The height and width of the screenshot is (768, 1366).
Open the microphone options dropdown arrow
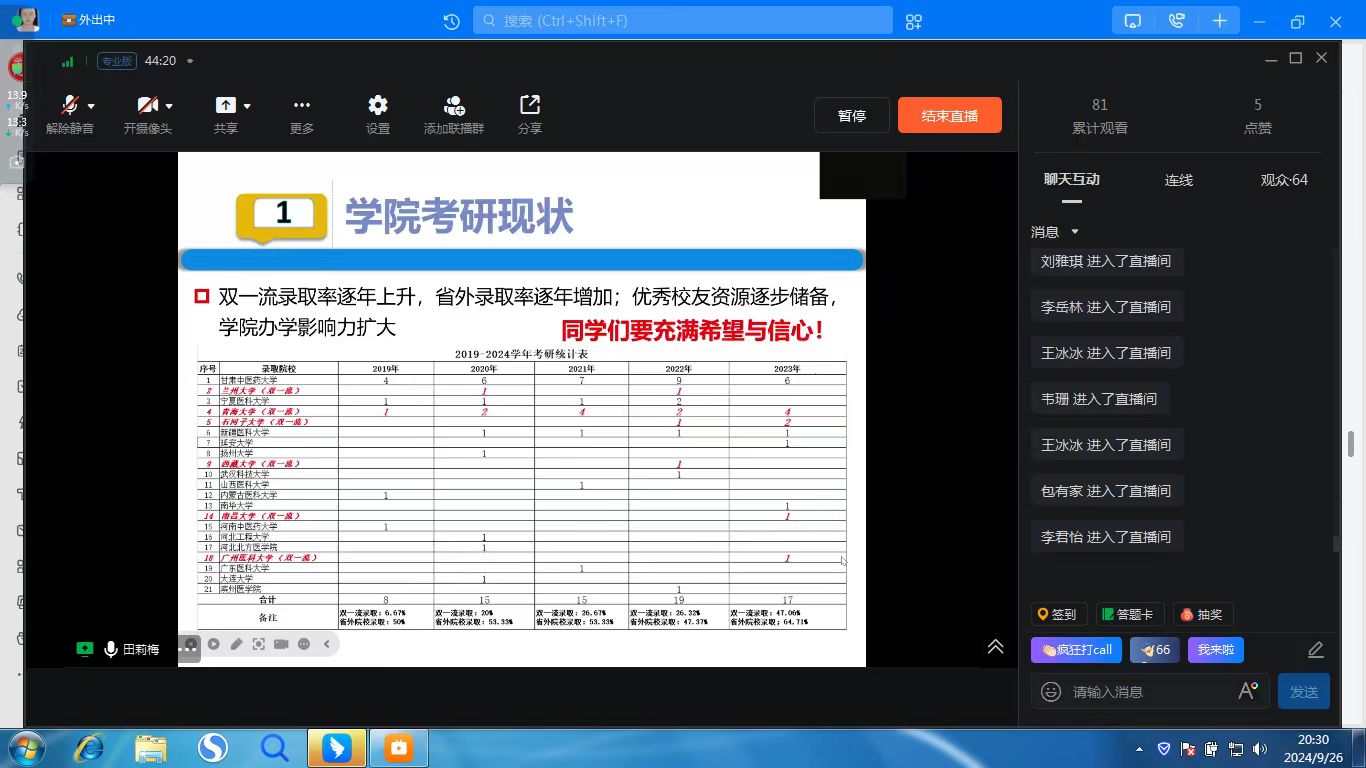click(x=91, y=106)
